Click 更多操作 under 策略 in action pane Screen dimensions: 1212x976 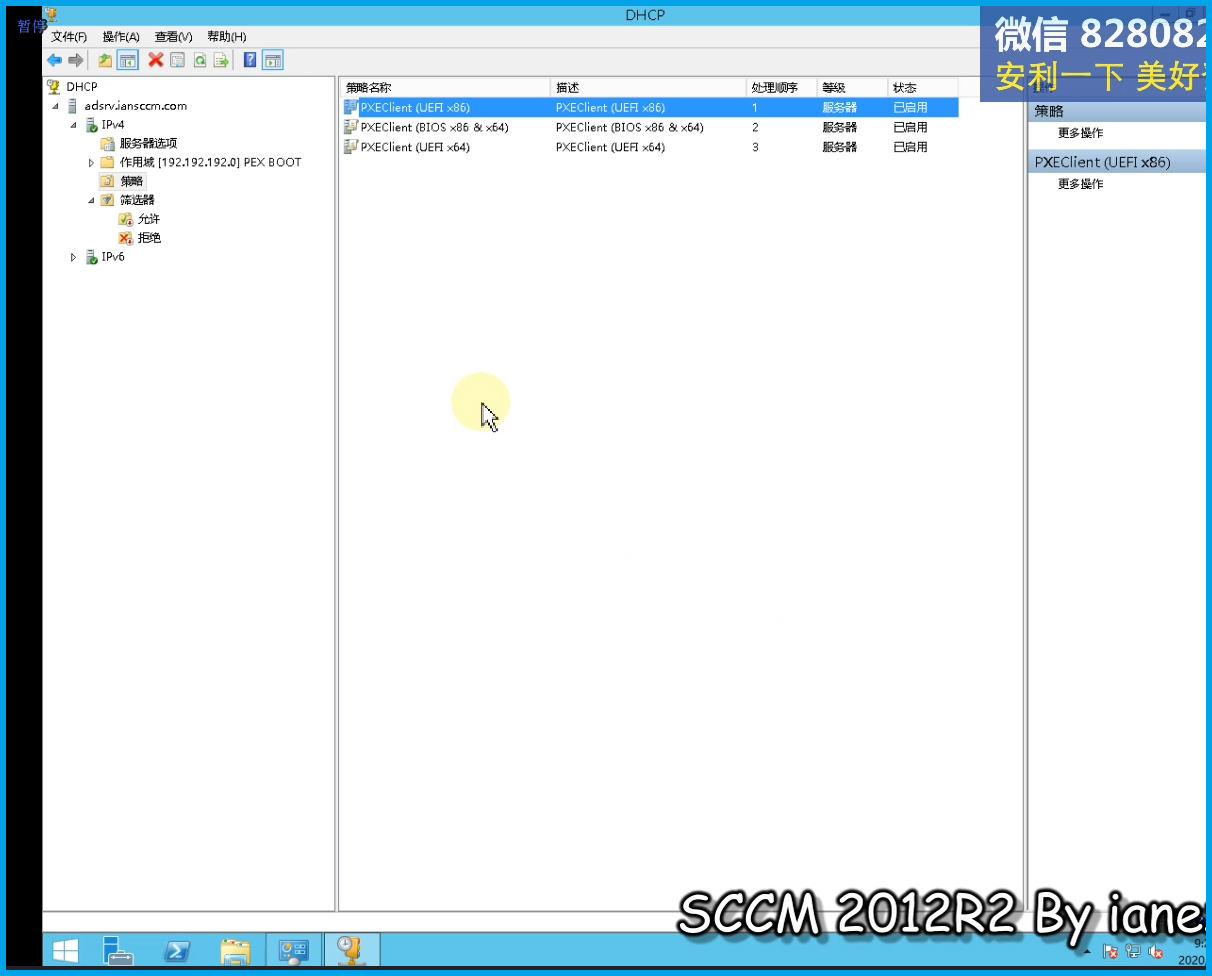pos(1080,133)
